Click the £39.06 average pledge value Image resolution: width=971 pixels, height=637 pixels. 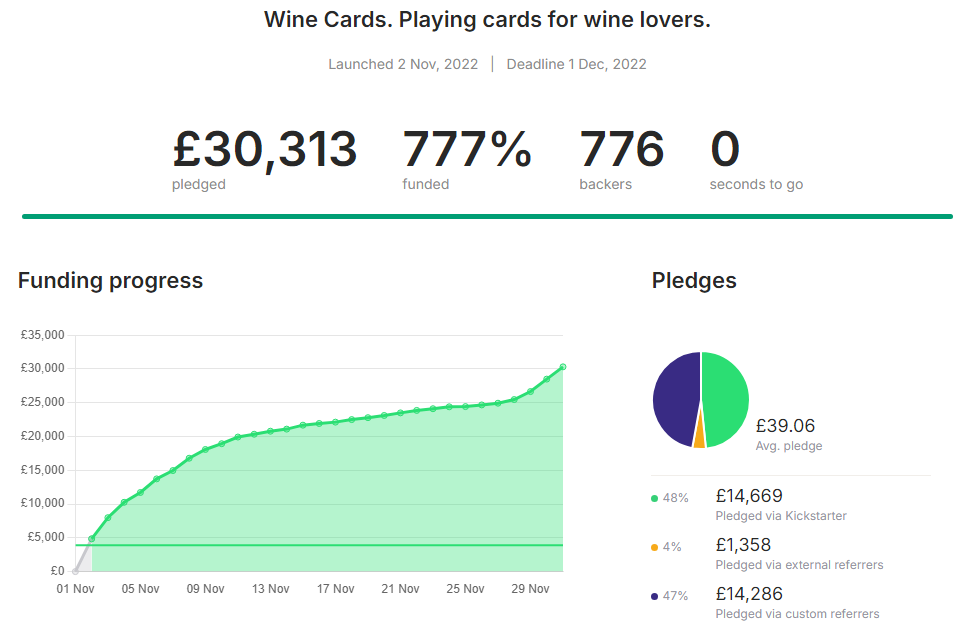[786, 426]
